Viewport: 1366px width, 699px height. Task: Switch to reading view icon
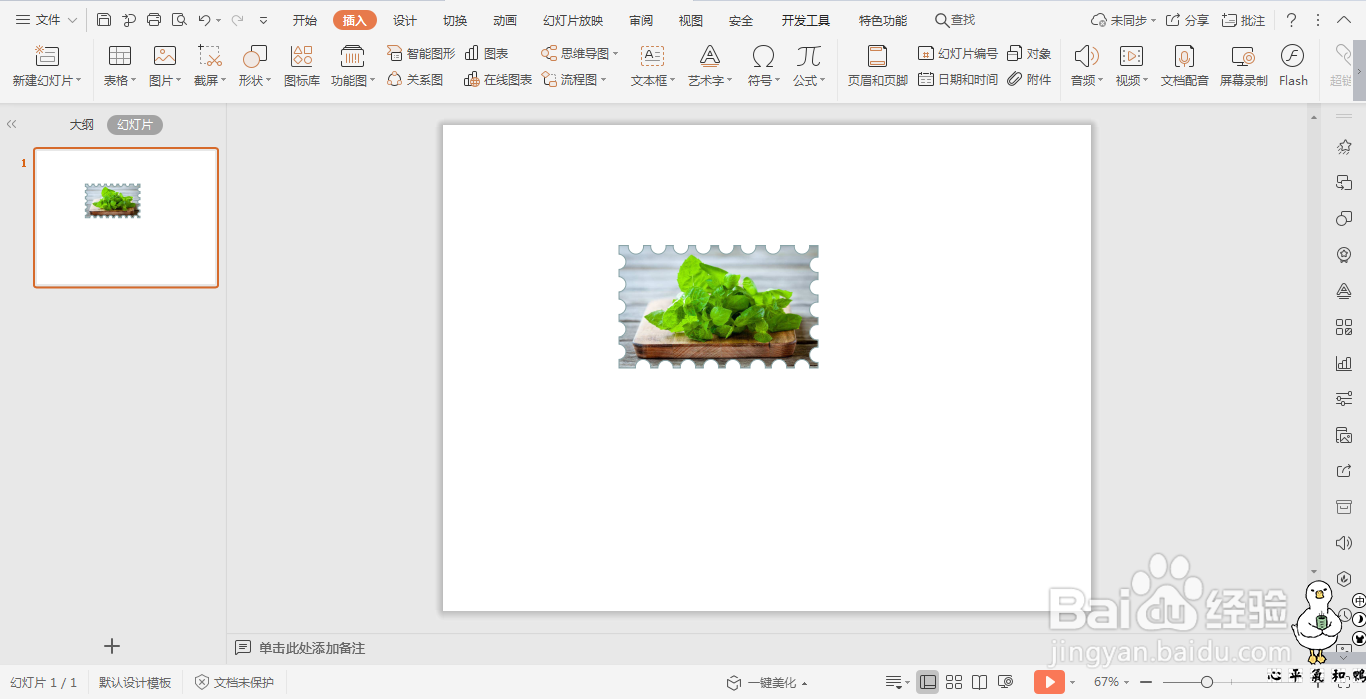tap(980, 682)
